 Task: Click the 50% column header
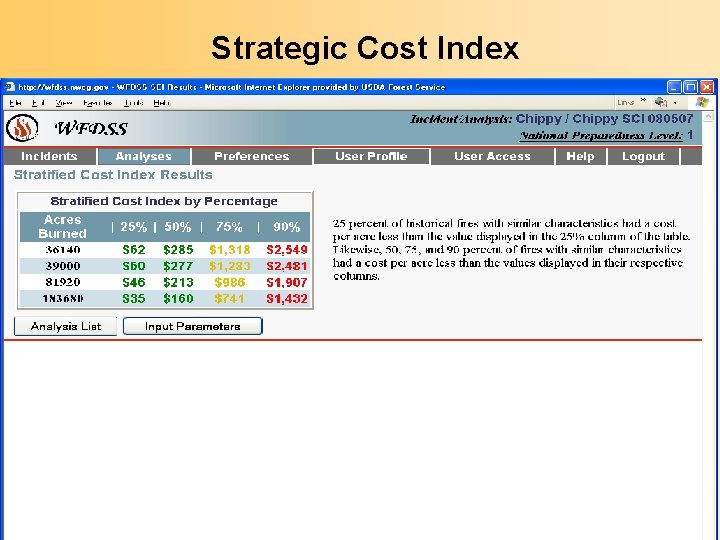pos(178,227)
